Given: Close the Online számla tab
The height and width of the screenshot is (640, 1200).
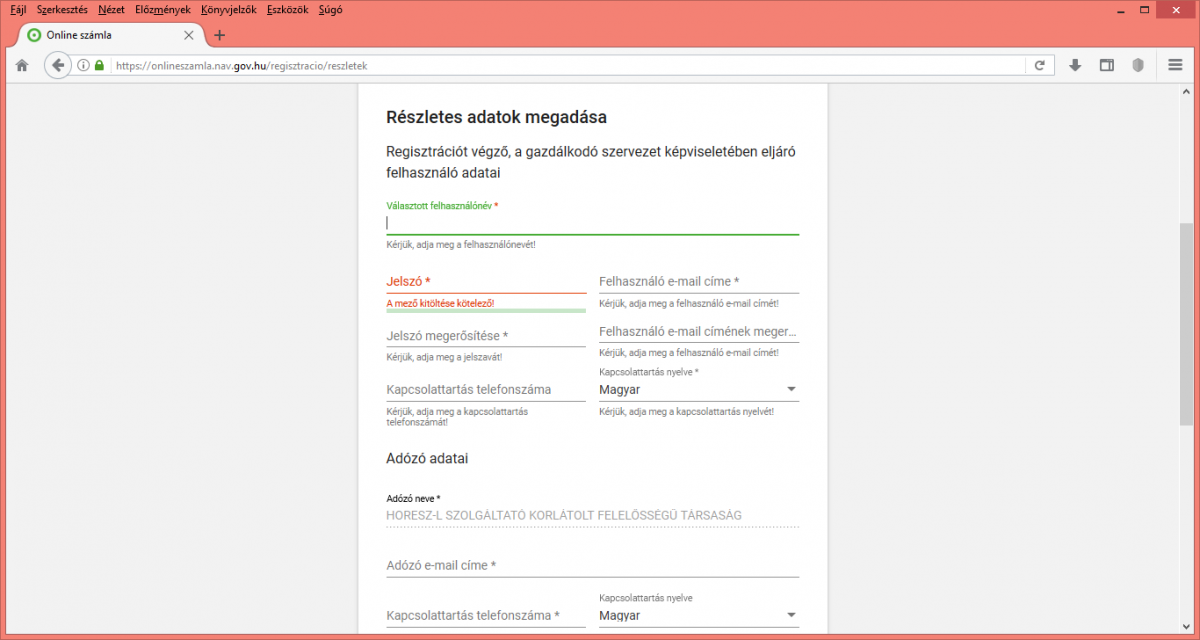Looking at the screenshot, I should [x=188, y=35].
